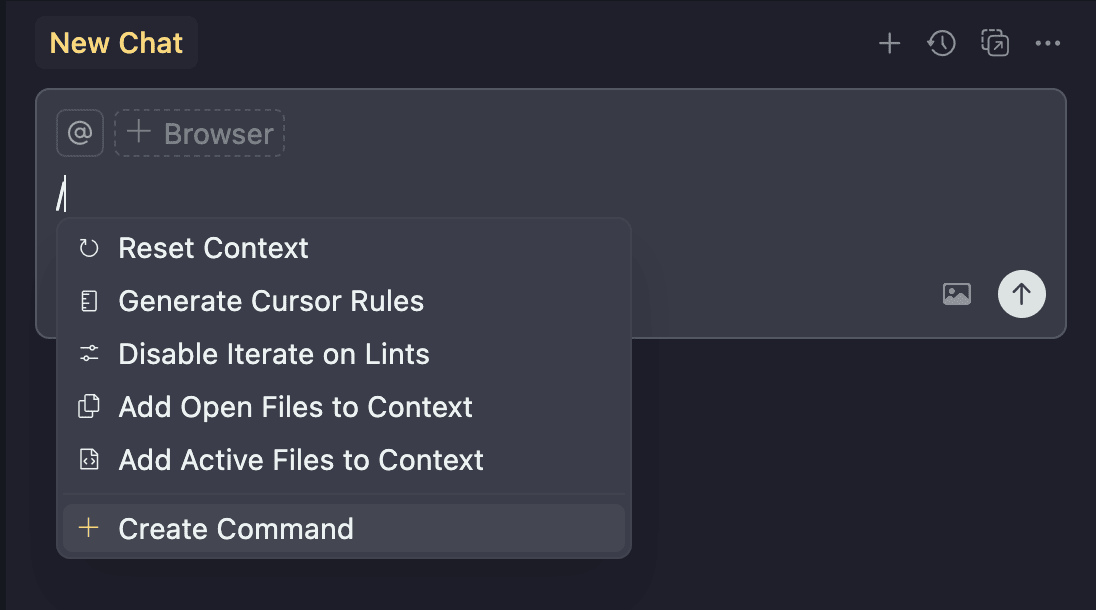
Task: Click the Disable Iterate on Lints slider icon
Action: 89,353
